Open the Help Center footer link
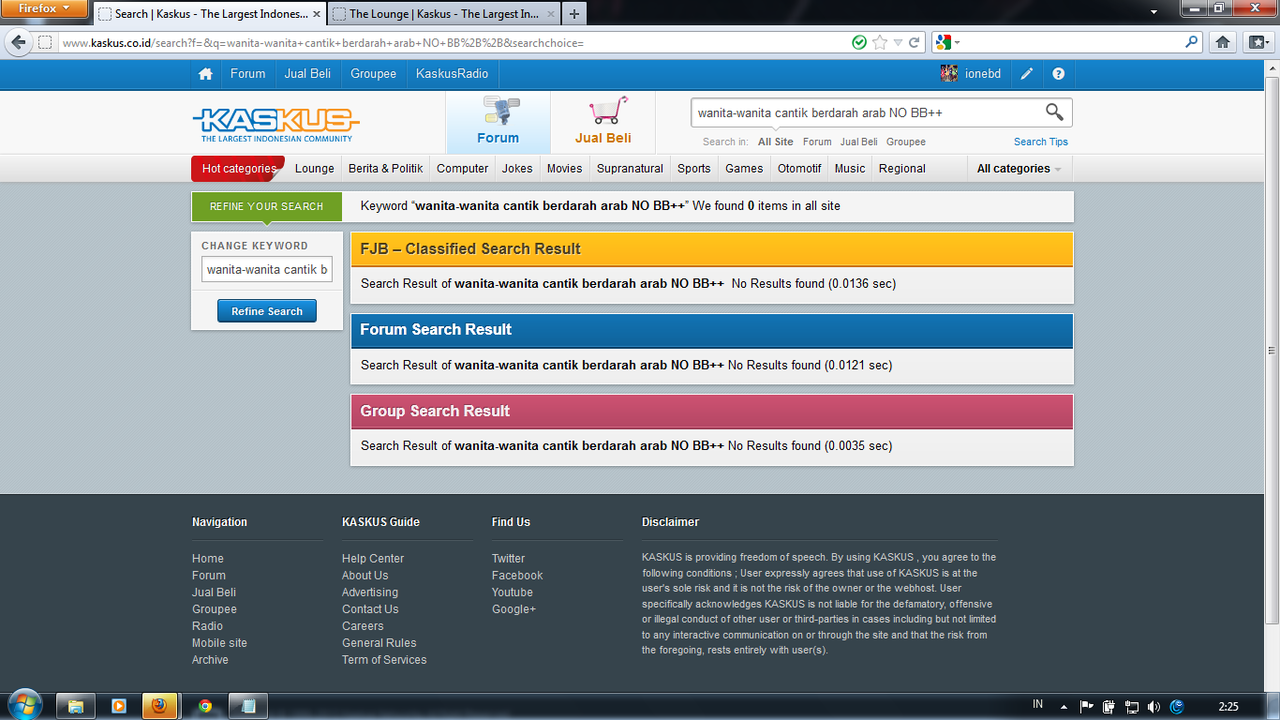 (373, 559)
